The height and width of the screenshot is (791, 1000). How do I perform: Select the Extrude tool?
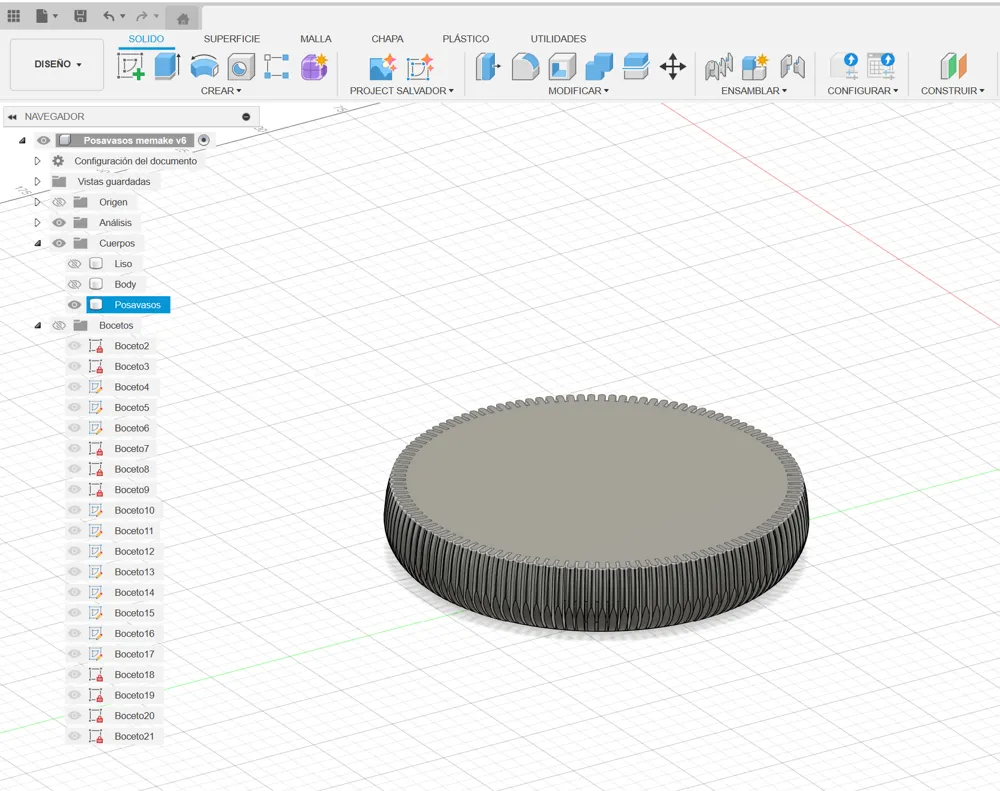tap(167, 66)
